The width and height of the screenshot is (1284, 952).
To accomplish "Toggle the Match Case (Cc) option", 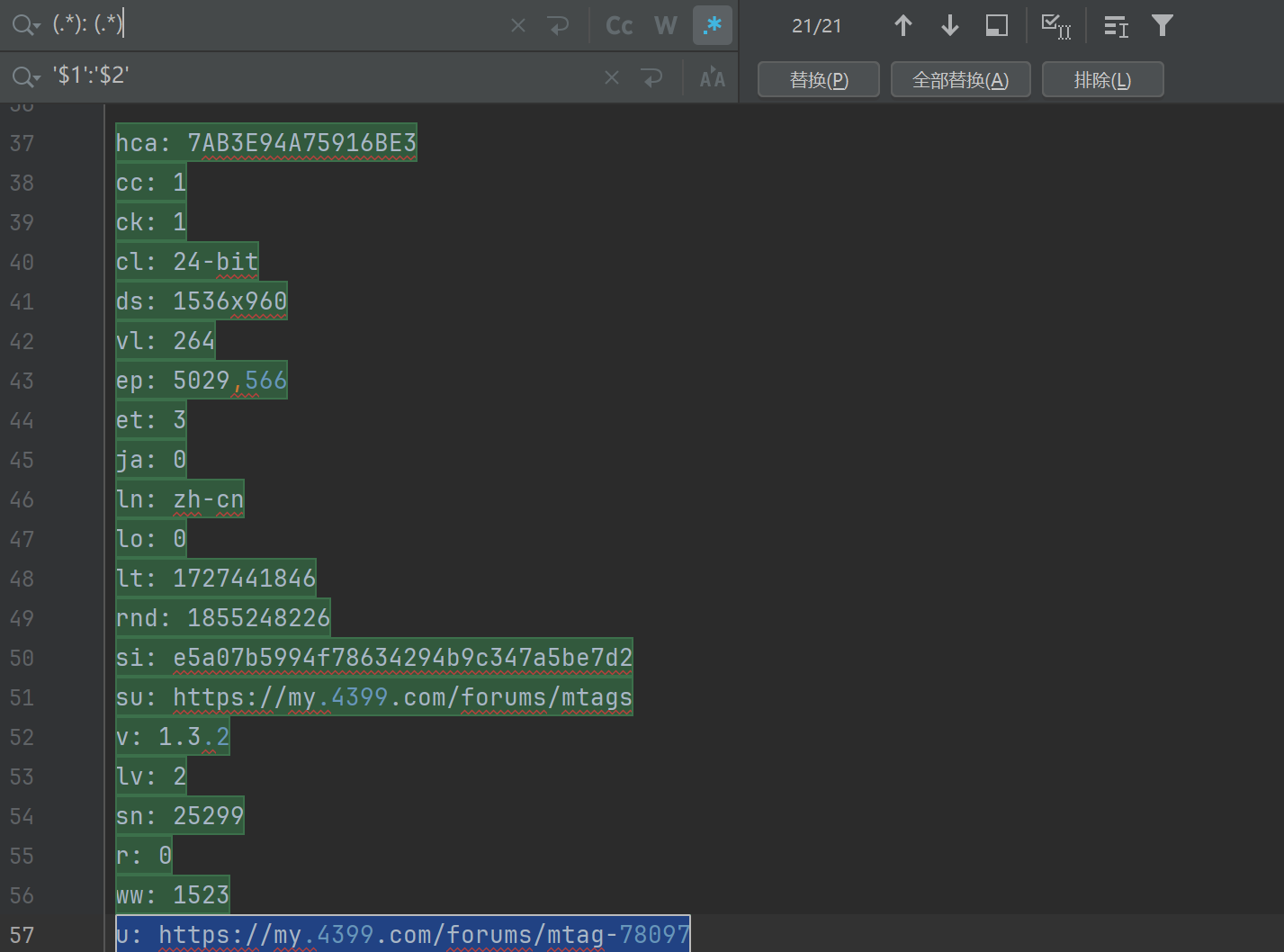I will [x=619, y=25].
